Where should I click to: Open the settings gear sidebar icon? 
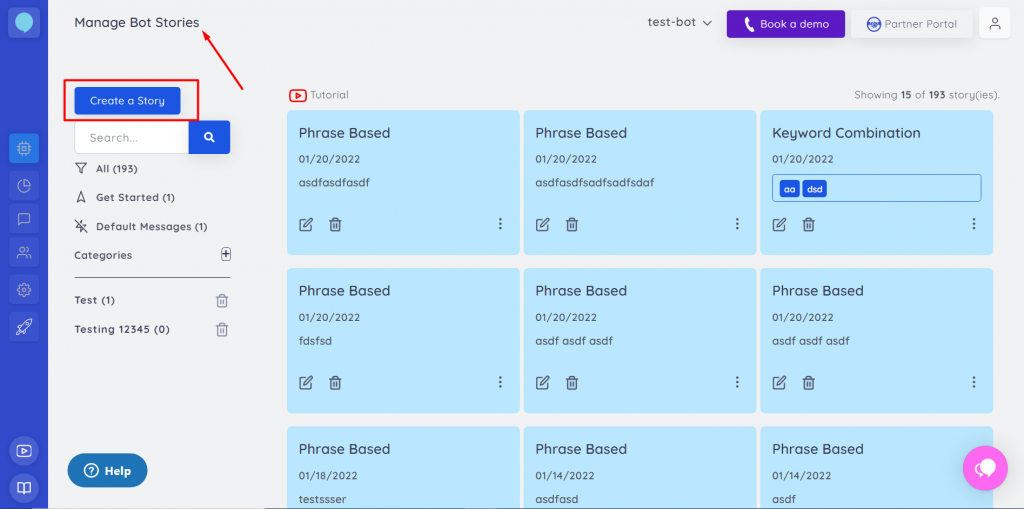(x=24, y=290)
